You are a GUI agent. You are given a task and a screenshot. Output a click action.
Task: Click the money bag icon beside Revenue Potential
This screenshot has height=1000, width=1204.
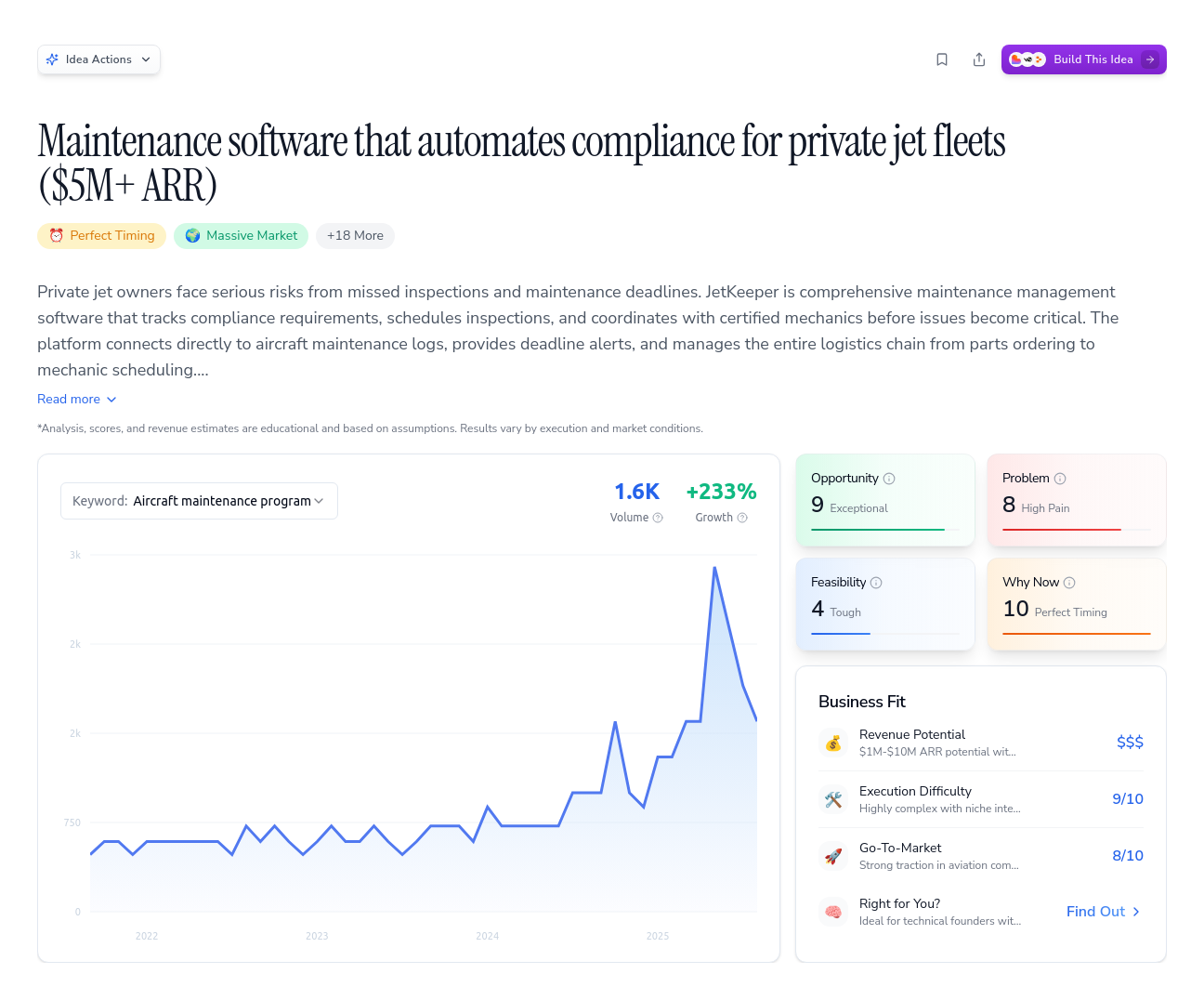[x=833, y=743]
